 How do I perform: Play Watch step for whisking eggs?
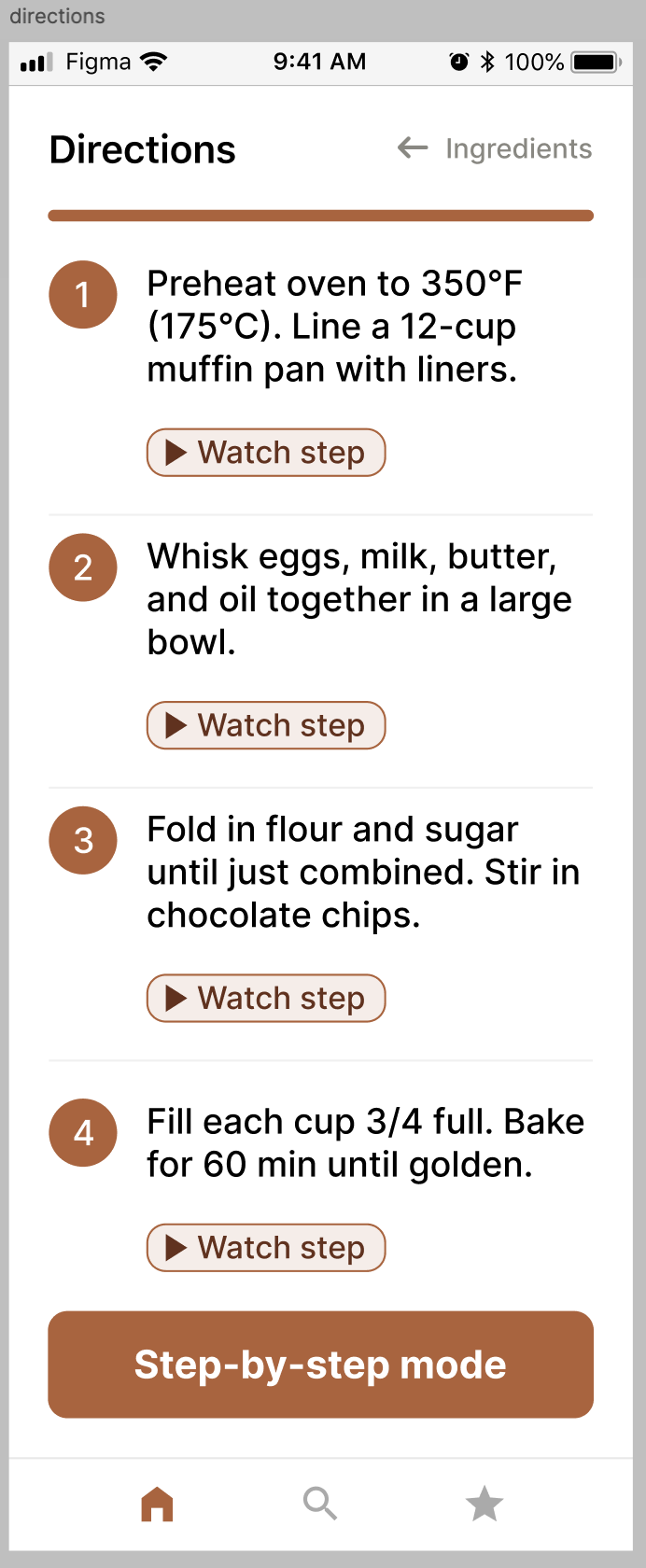[266, 725]
